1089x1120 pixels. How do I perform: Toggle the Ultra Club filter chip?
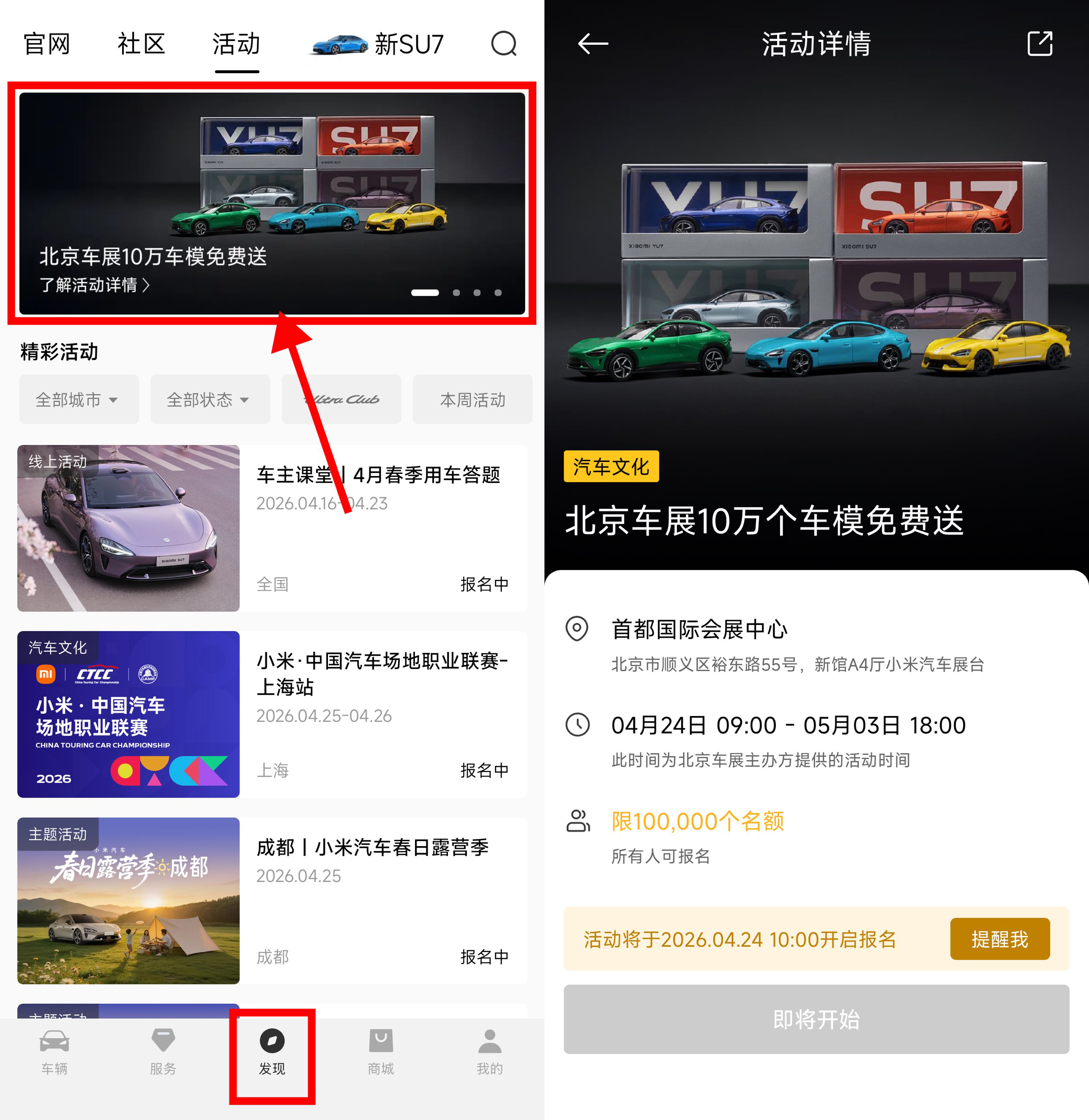(341, 399)
